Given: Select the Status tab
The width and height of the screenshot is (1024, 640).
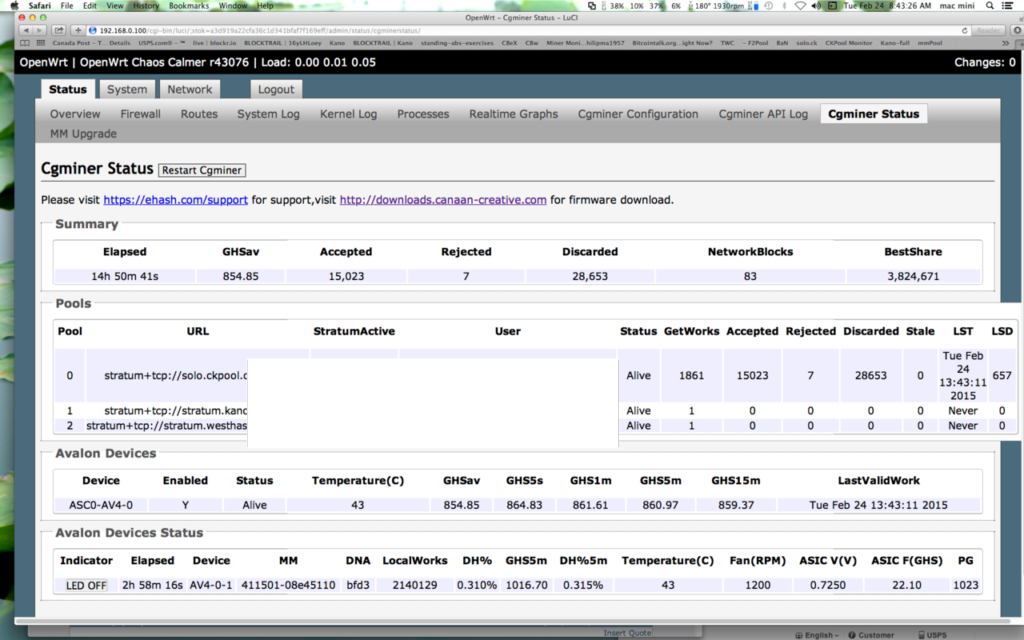Looking at the screenshot, I should 68,89.
